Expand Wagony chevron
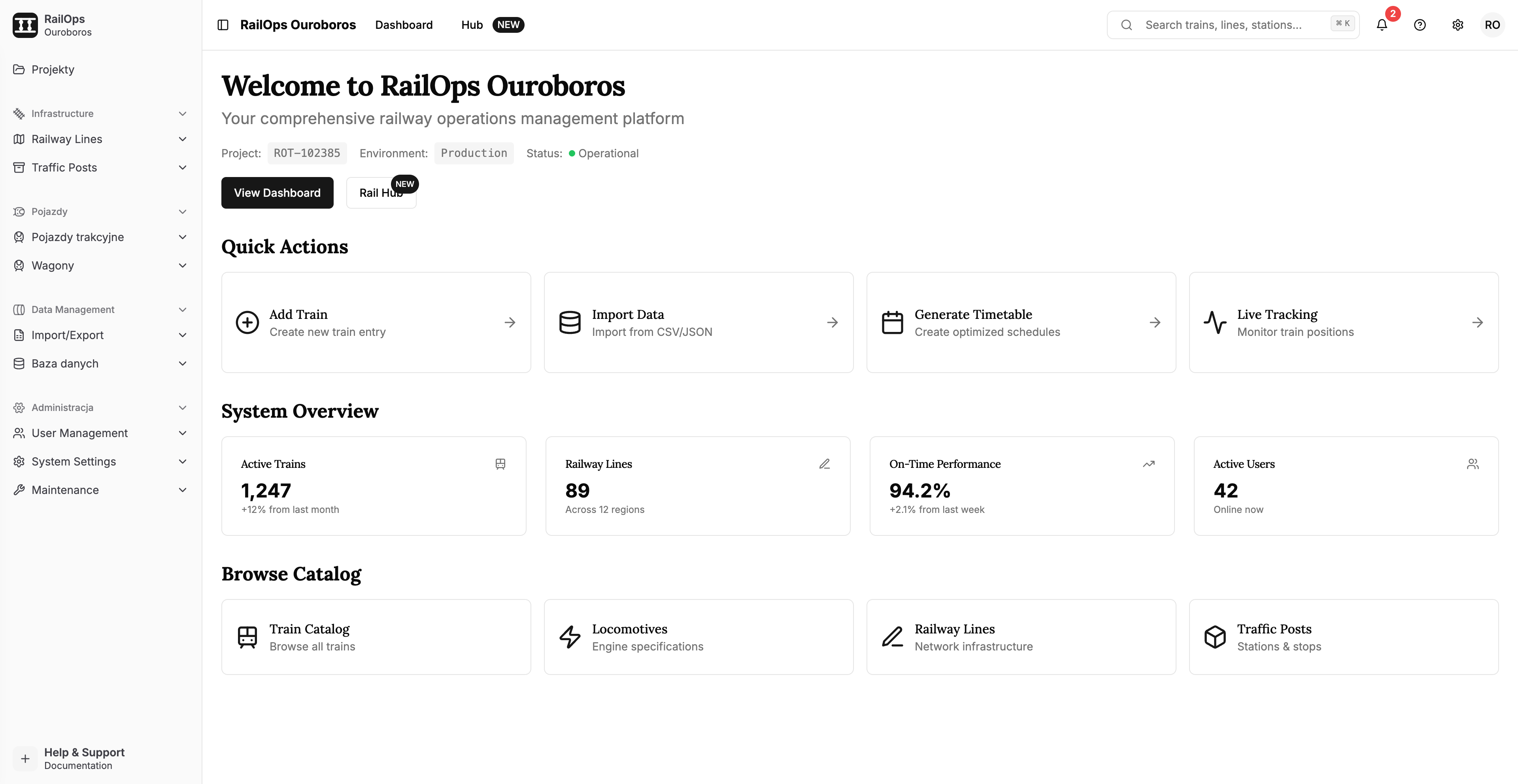 click(x=183, y=266)
